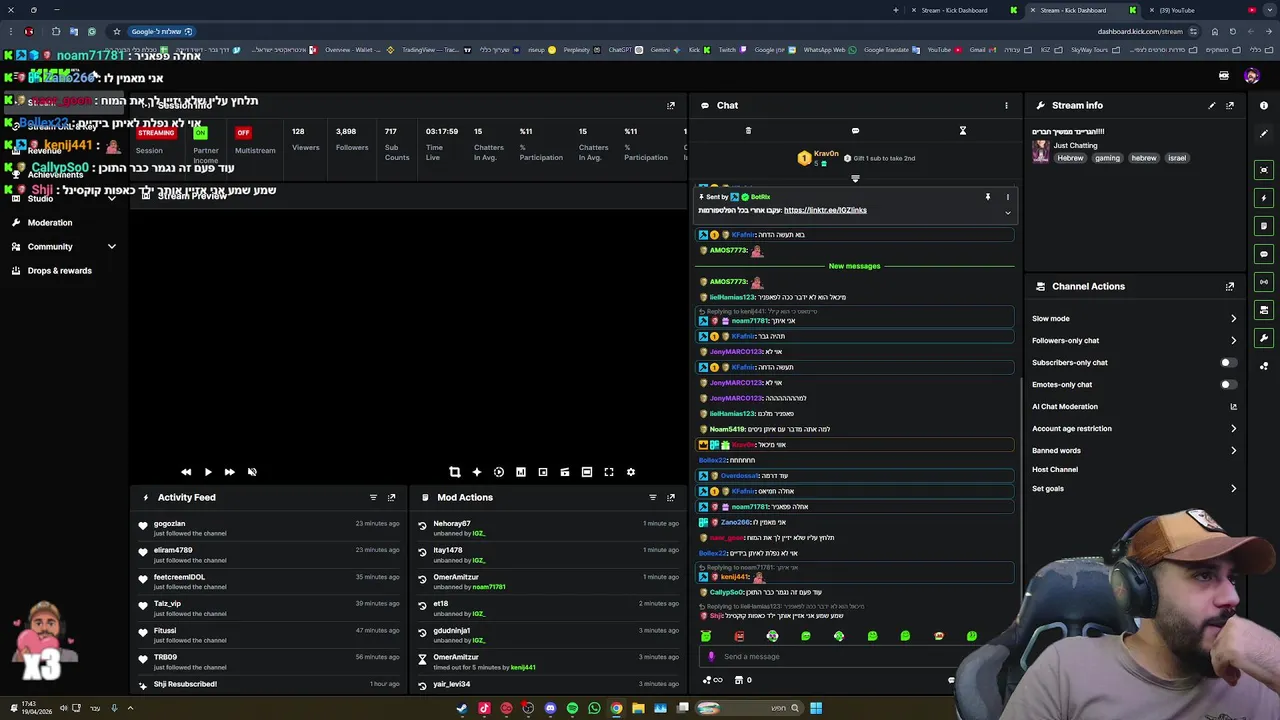
Task: Toggle Subscribers-only chat
Action: click(1228, 362)
